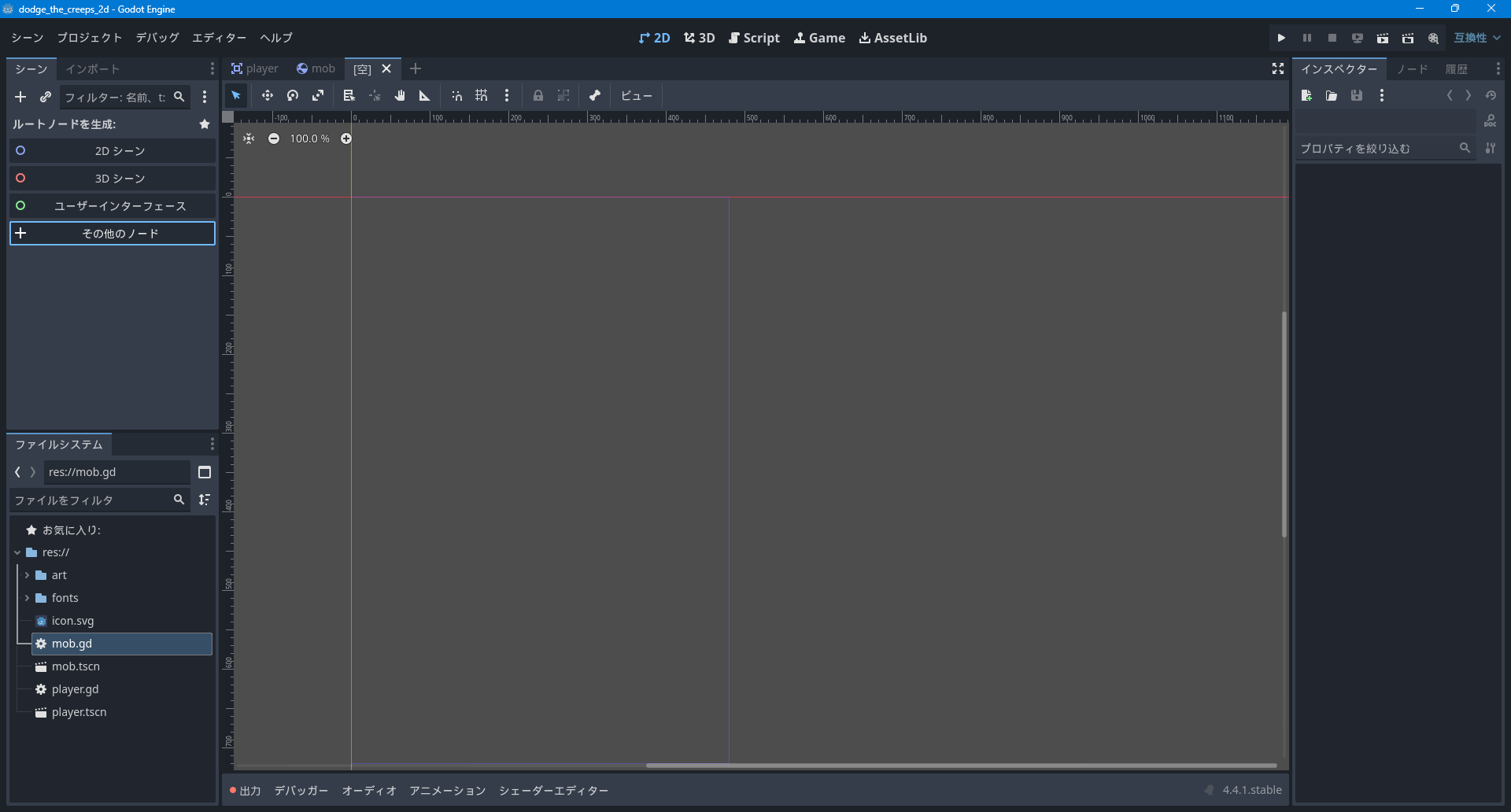Click the その他のノード button
Image resolution: width=1511 pixels, height=812 pixels.
point(113,234)
